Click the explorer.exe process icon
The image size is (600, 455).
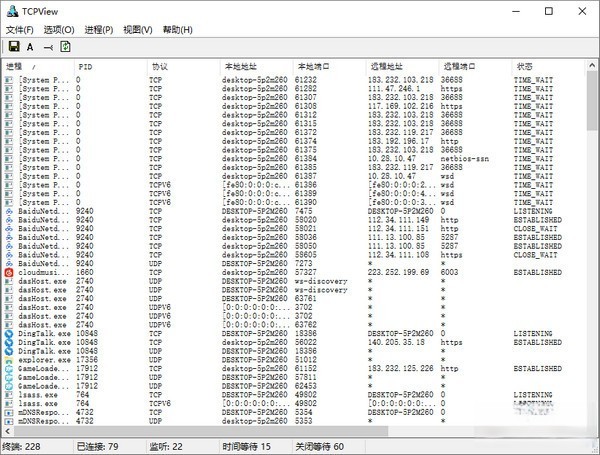(x=9, y=360)
